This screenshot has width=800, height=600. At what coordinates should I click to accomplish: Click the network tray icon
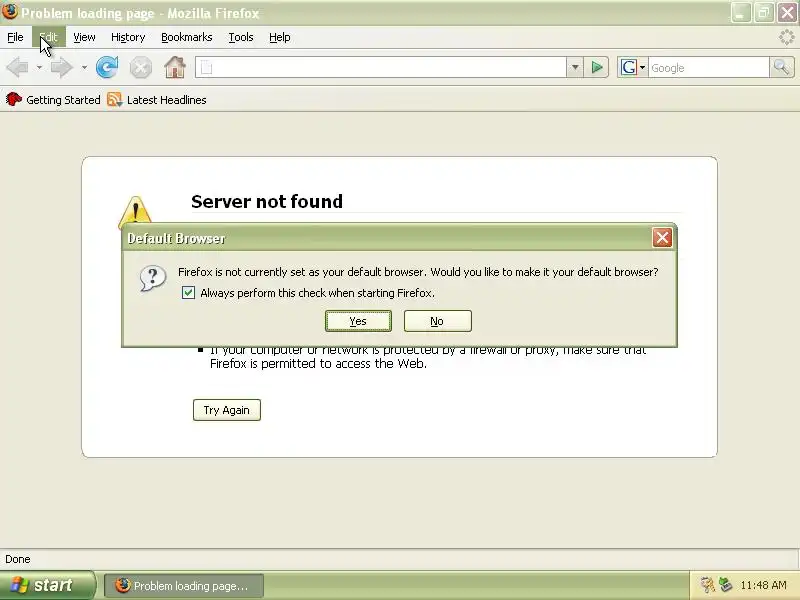click(x=725, y=585)
